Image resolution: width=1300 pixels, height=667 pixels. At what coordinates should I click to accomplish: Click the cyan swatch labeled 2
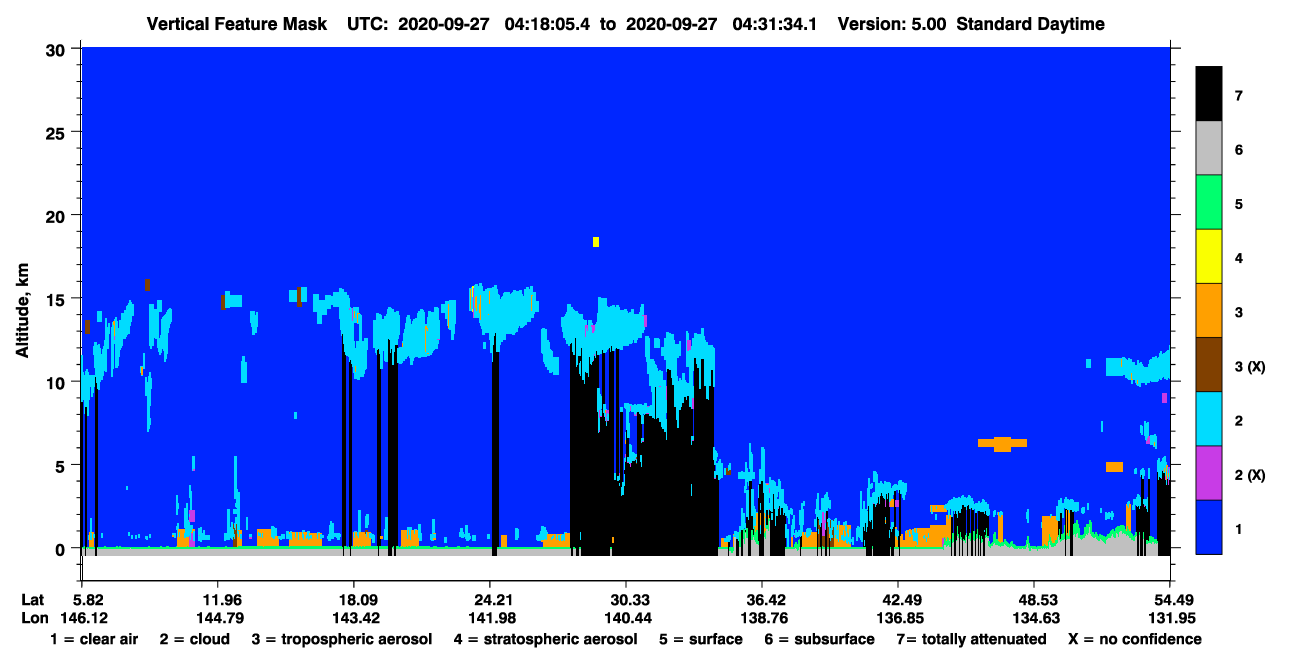pyautogui.click(x=1209, y=419)
